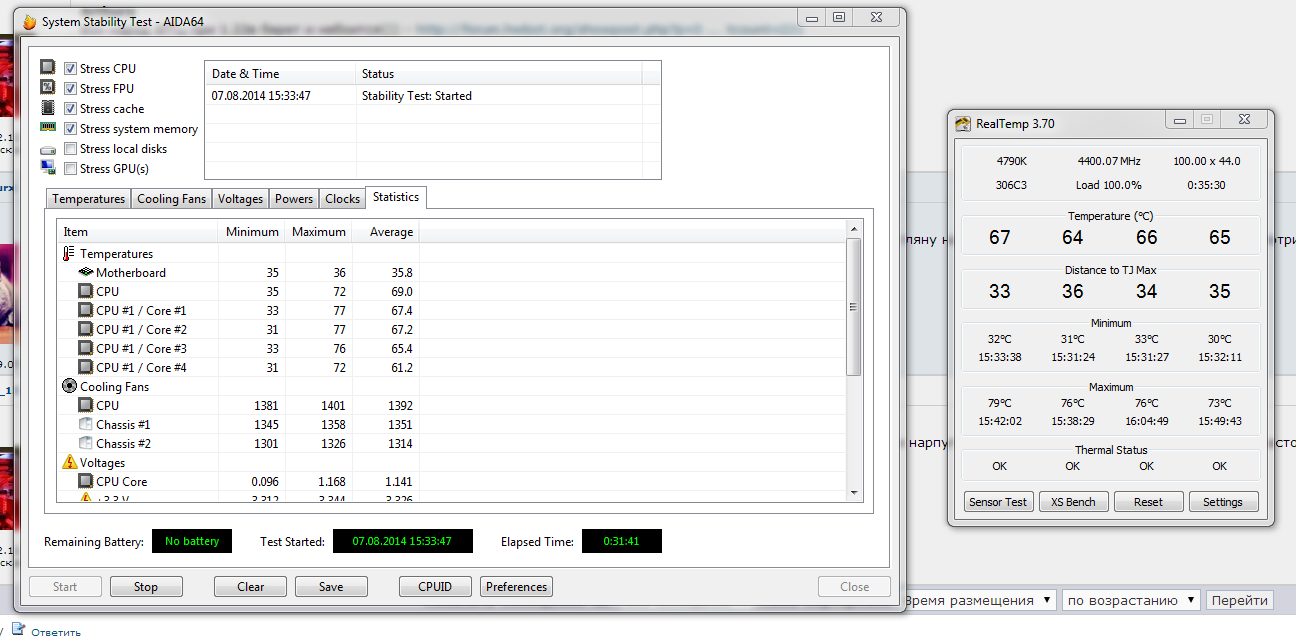Click Reset in RealTemp
This screenshot has width=1296, height=644.
click(1148, 502)
